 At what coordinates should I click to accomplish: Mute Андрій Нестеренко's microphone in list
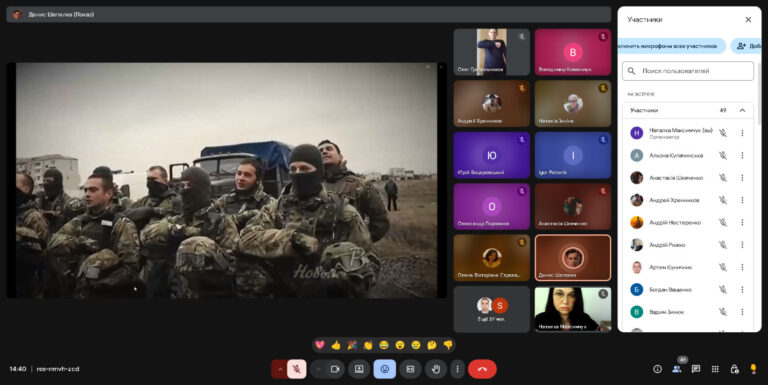722,222
